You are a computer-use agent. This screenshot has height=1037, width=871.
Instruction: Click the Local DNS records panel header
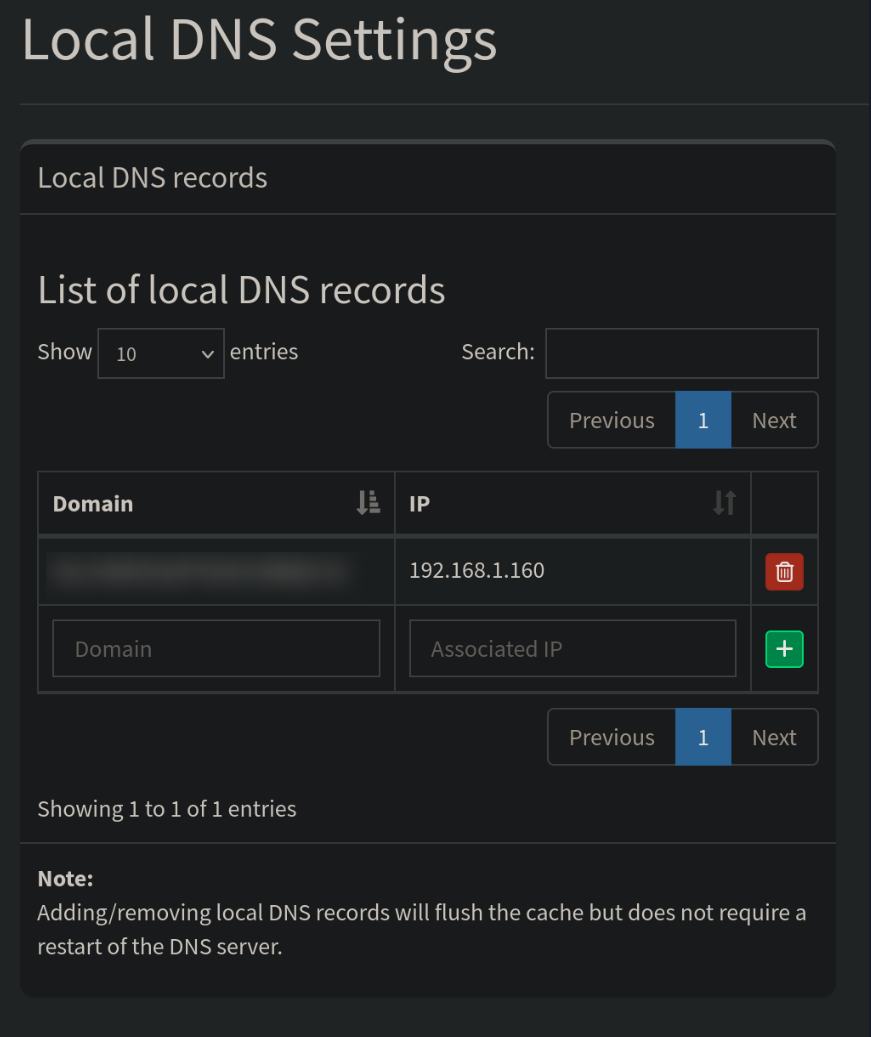(153, 178)
